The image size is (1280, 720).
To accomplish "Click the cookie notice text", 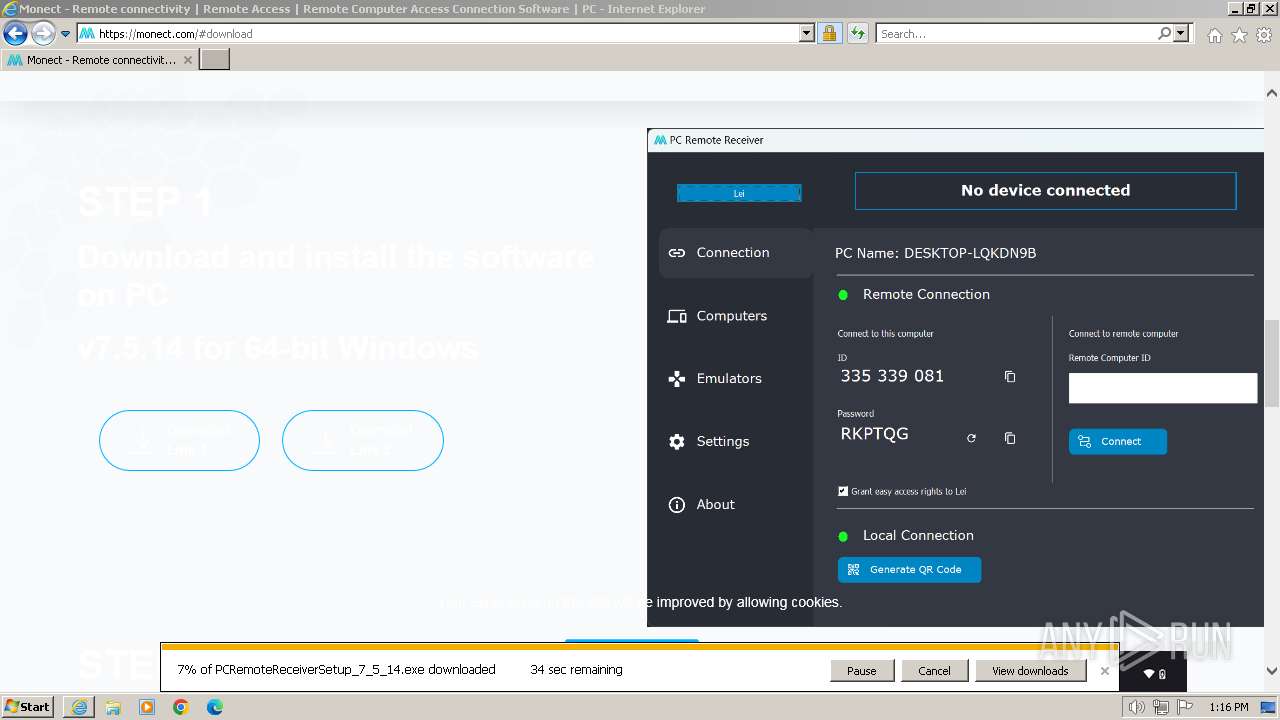I will 641,602.
